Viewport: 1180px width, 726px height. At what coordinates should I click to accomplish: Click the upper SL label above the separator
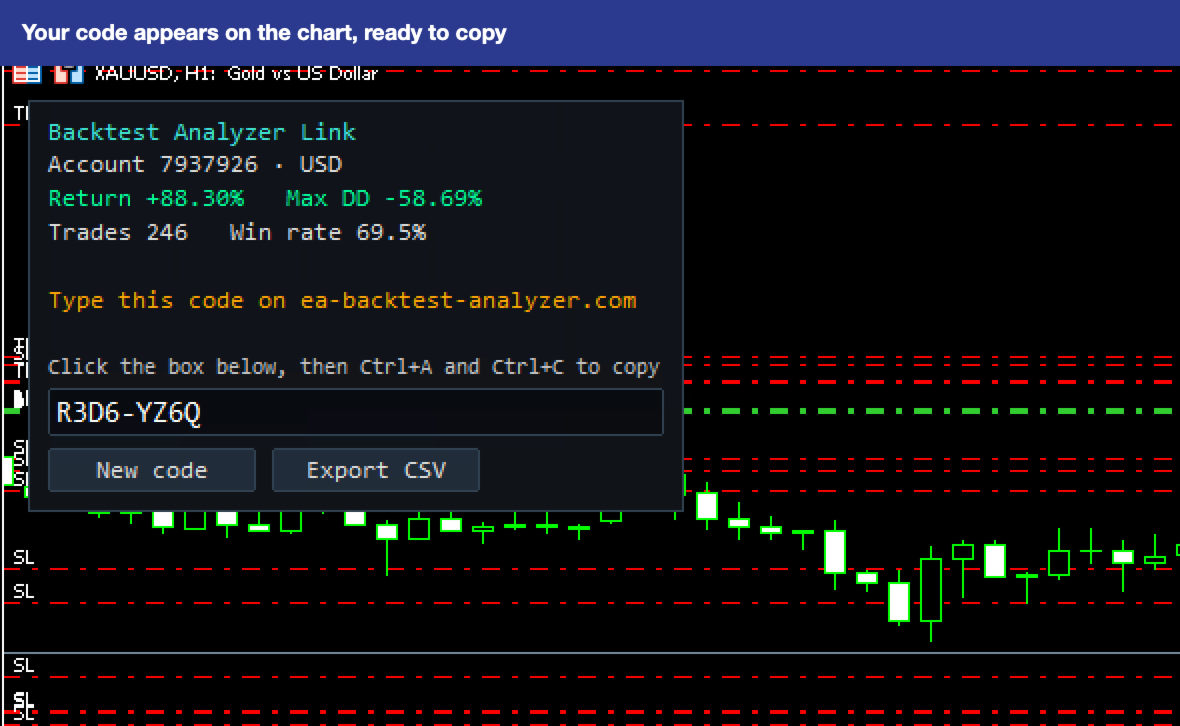click(23, 557)
